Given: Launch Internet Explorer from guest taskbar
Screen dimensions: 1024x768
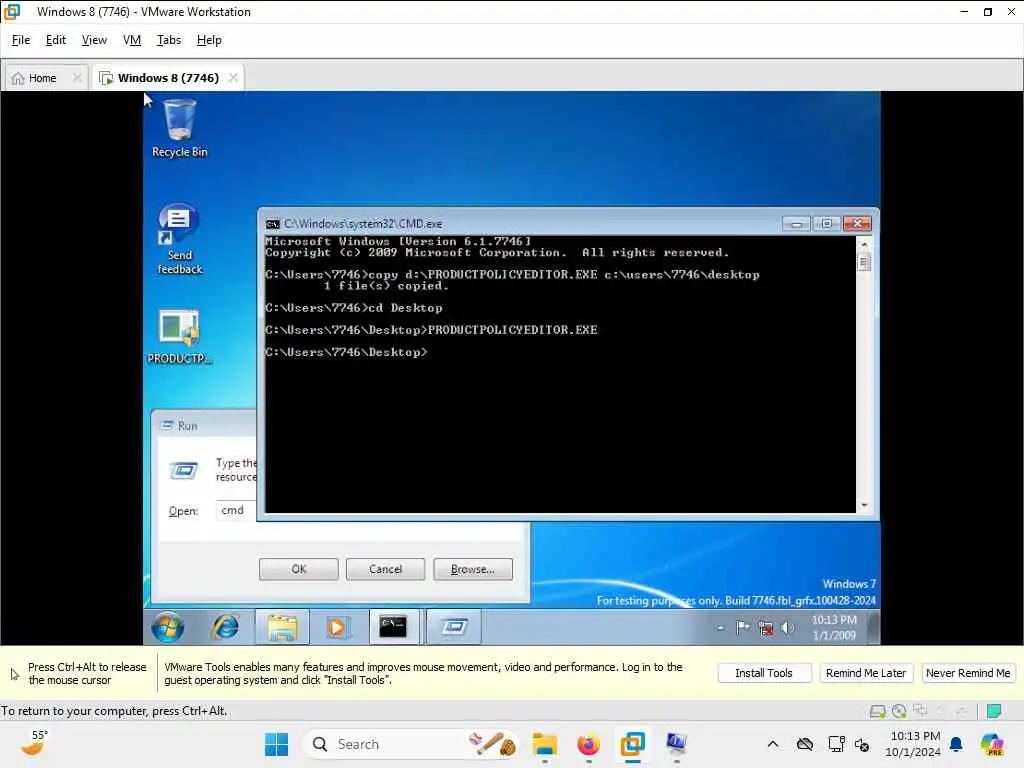Looking at the screenshot, I should pyautogui.click(x=225, y=628).
